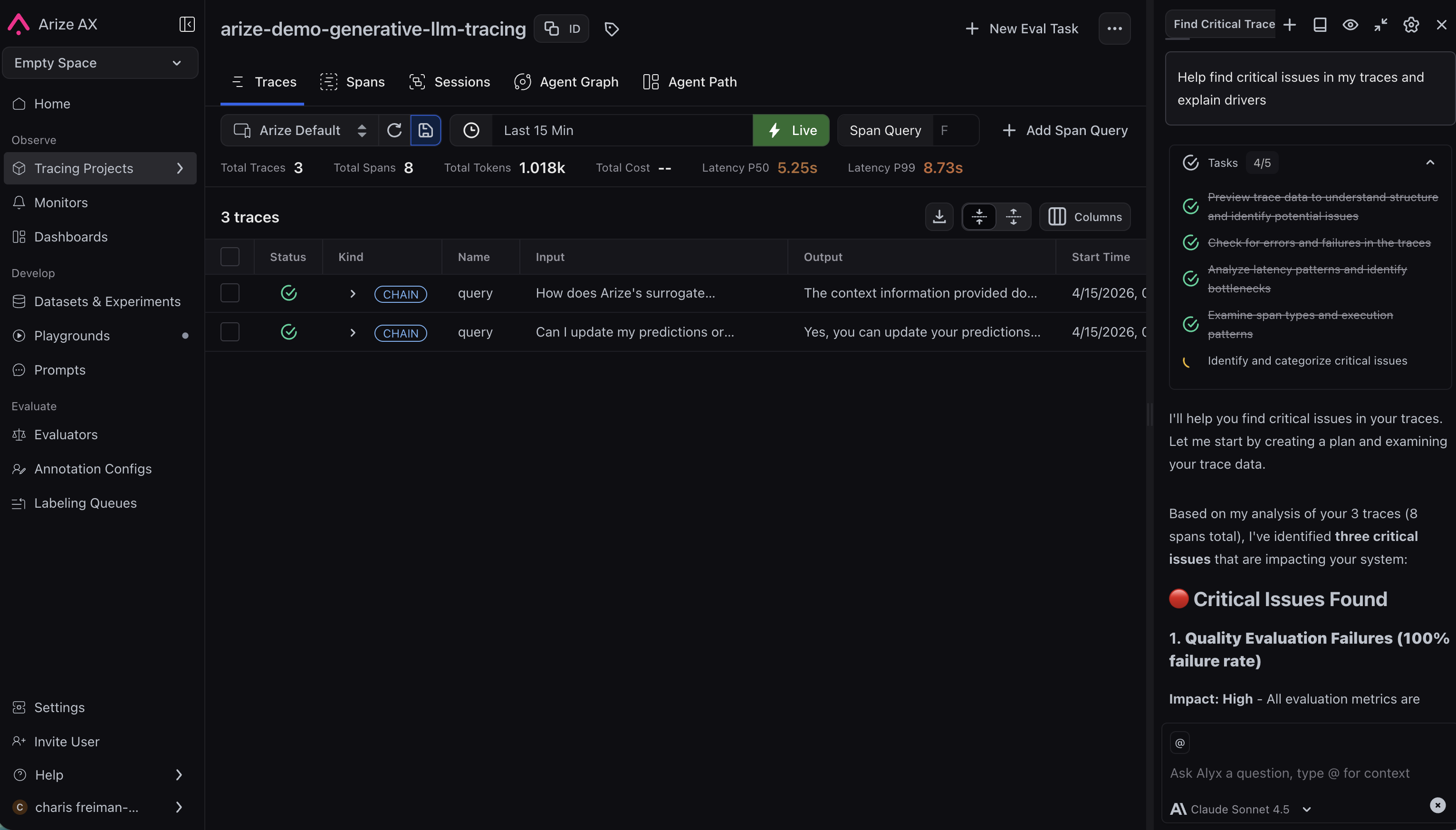The image size is (1456, 830).
Task: Open the Columns selector
Action: 1084,217
